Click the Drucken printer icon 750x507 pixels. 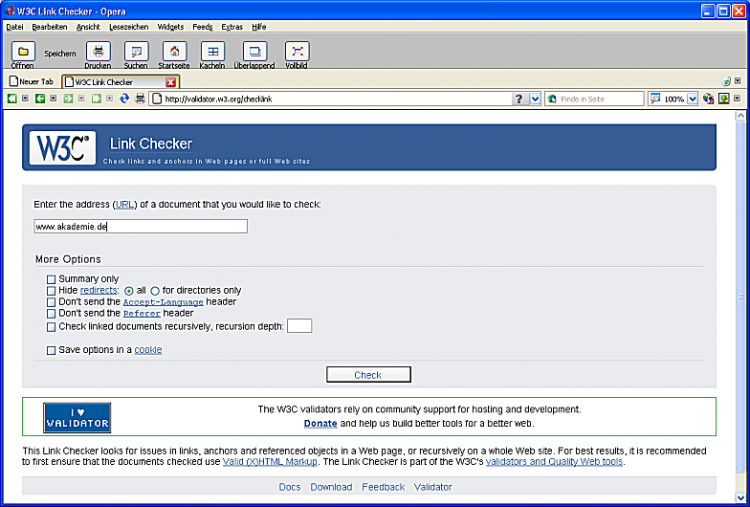[x=97, y=51]
